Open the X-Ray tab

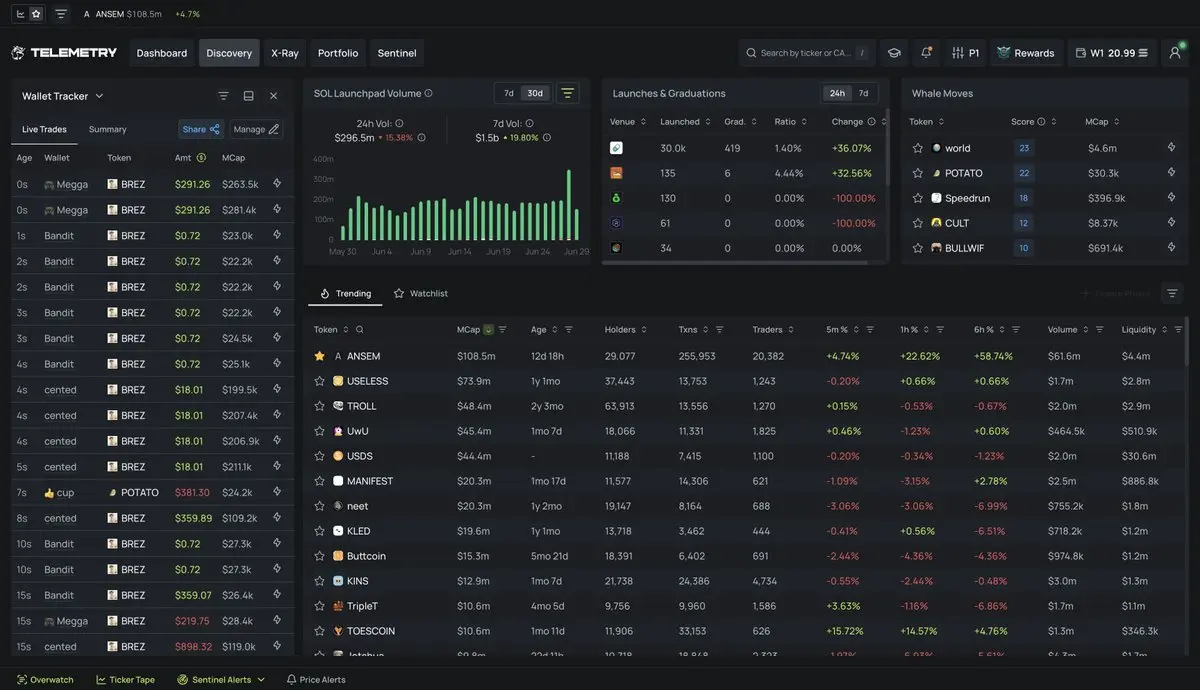pyautogui.click(x=285, y=53)
